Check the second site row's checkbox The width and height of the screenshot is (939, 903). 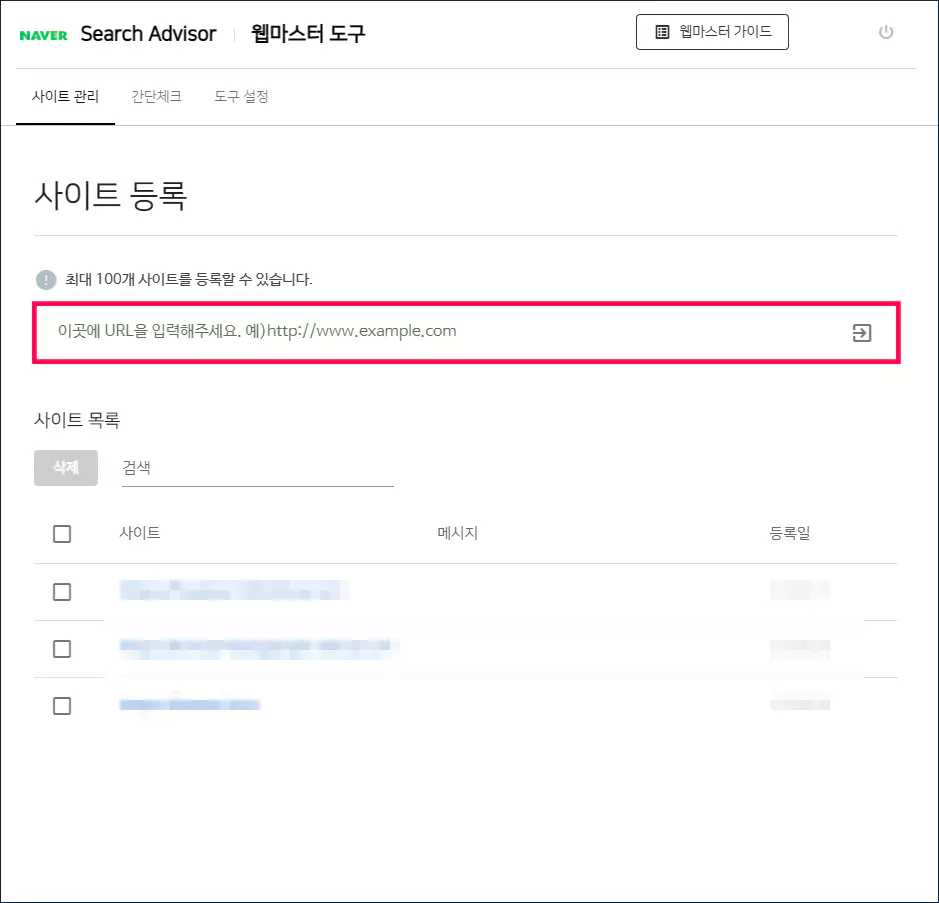tap(62, 648)
